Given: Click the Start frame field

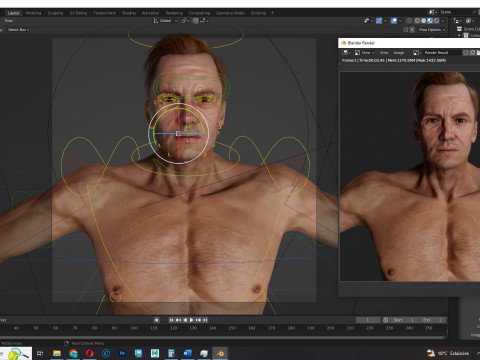Looking at the screenshot, I should pyautogui.click(x=404, y=320).
